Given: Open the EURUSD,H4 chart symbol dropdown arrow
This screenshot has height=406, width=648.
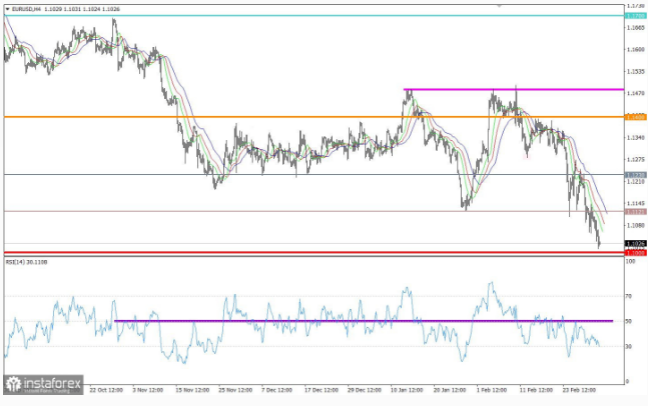Looking at the screenshot, I should (x=7, y=9).
